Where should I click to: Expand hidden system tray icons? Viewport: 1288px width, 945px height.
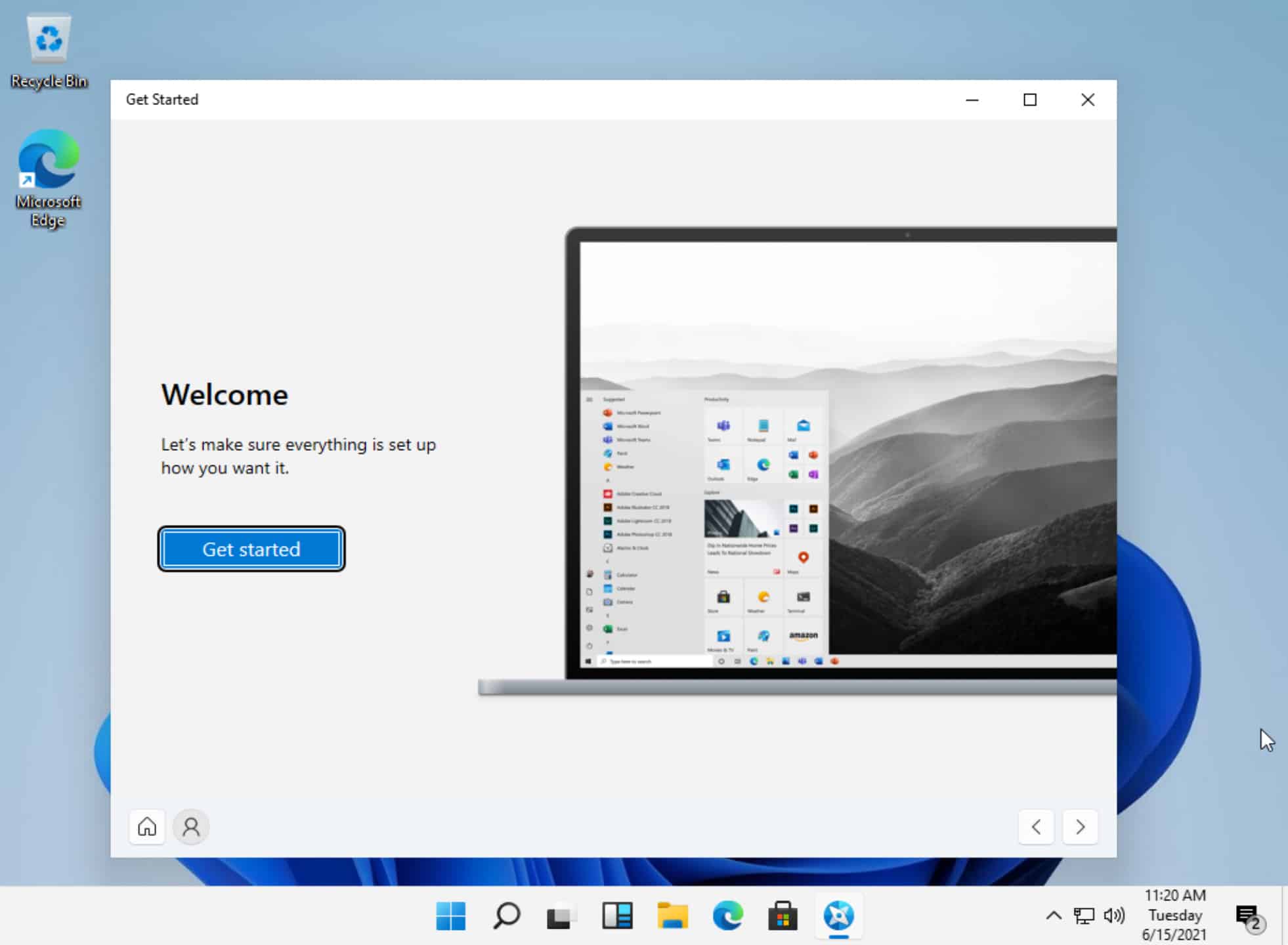click(1053, 916)
